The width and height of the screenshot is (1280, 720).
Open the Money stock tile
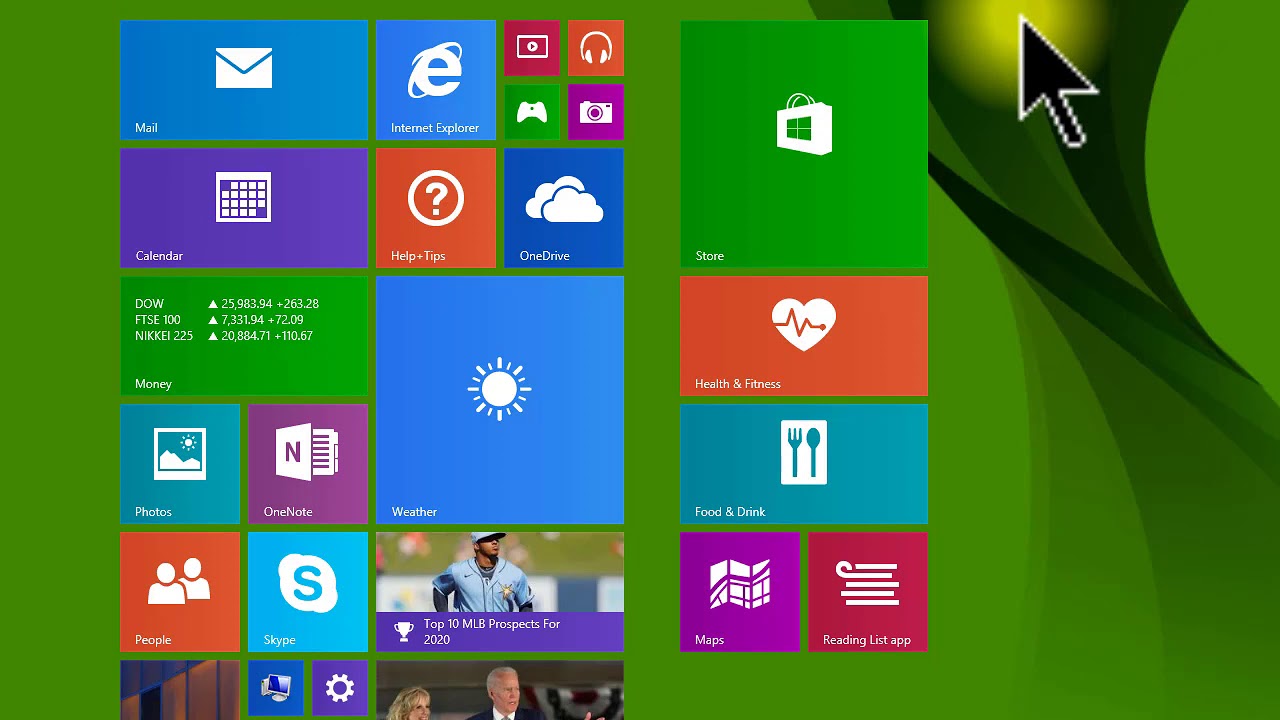244,336
